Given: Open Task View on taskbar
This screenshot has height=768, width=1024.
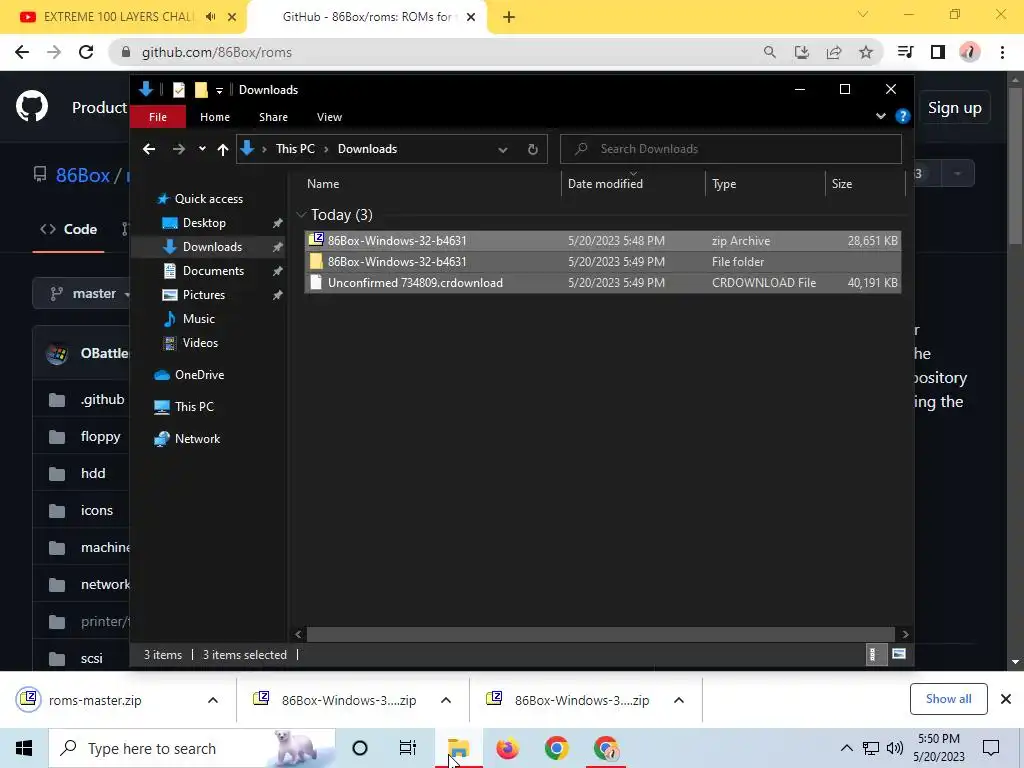Looking at the screenshot, I should pos(408,748).
